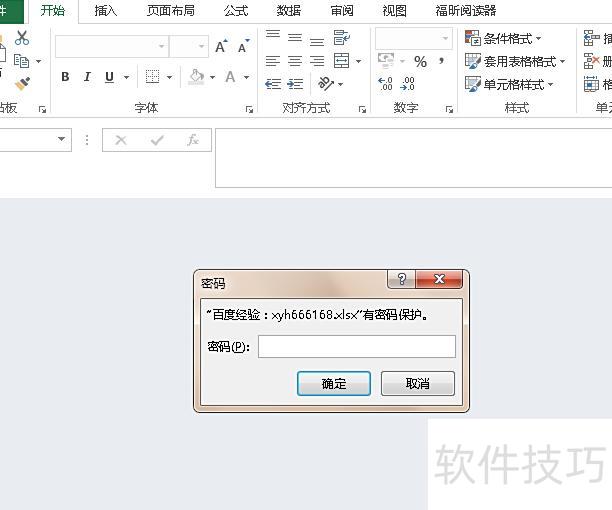This screenshot has width=612, height=510.
Task: Click the Font Color letter A icon
Action: (x=230, y=76)
